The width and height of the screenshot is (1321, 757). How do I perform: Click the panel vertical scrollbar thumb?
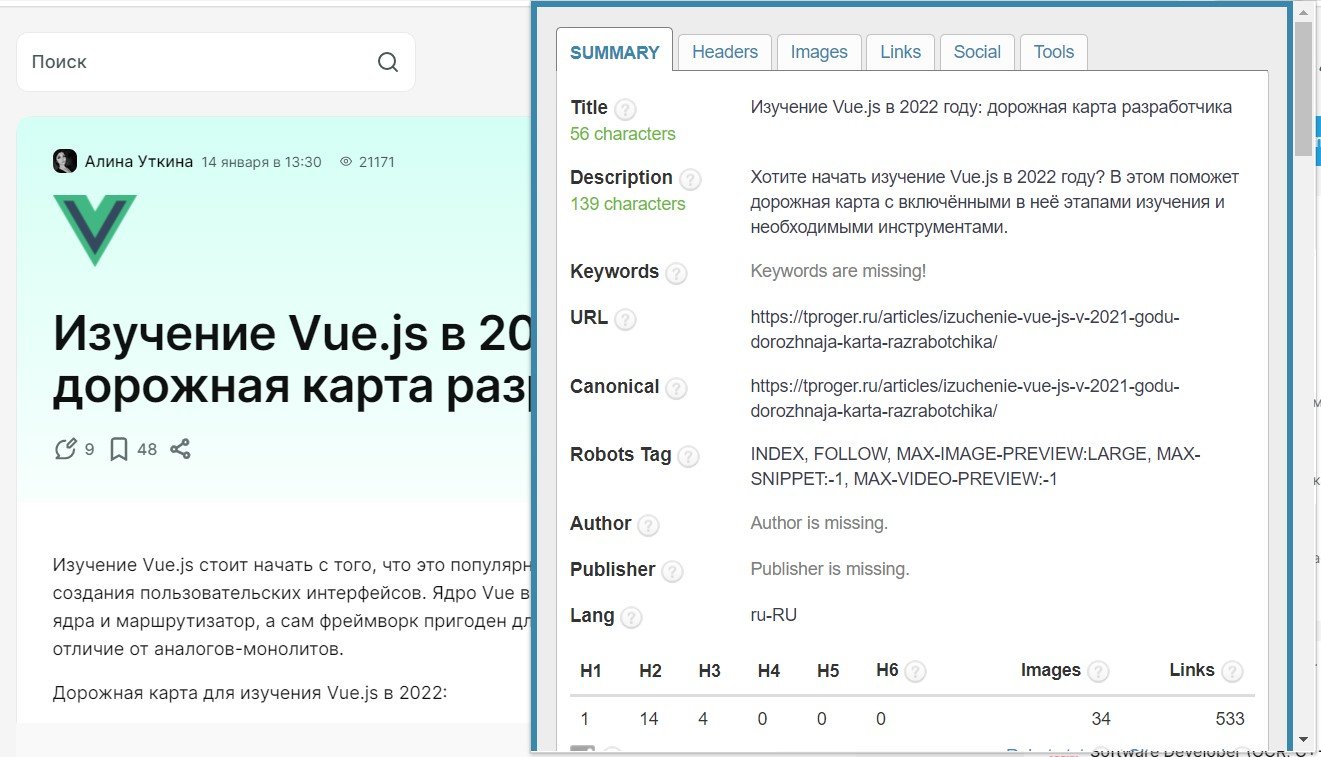click(1303, 89)
